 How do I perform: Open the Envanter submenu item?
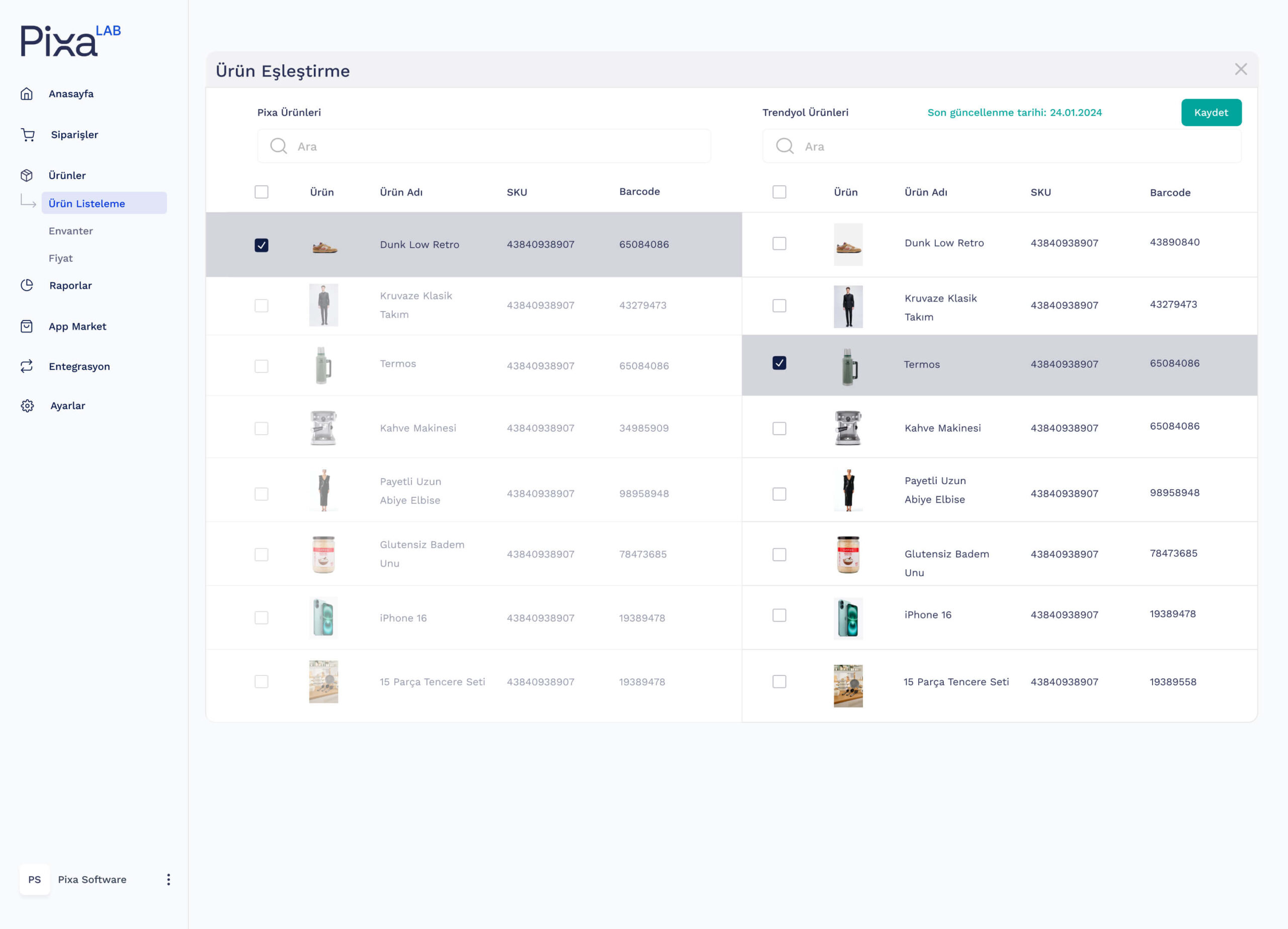click(x=70, y=230)
